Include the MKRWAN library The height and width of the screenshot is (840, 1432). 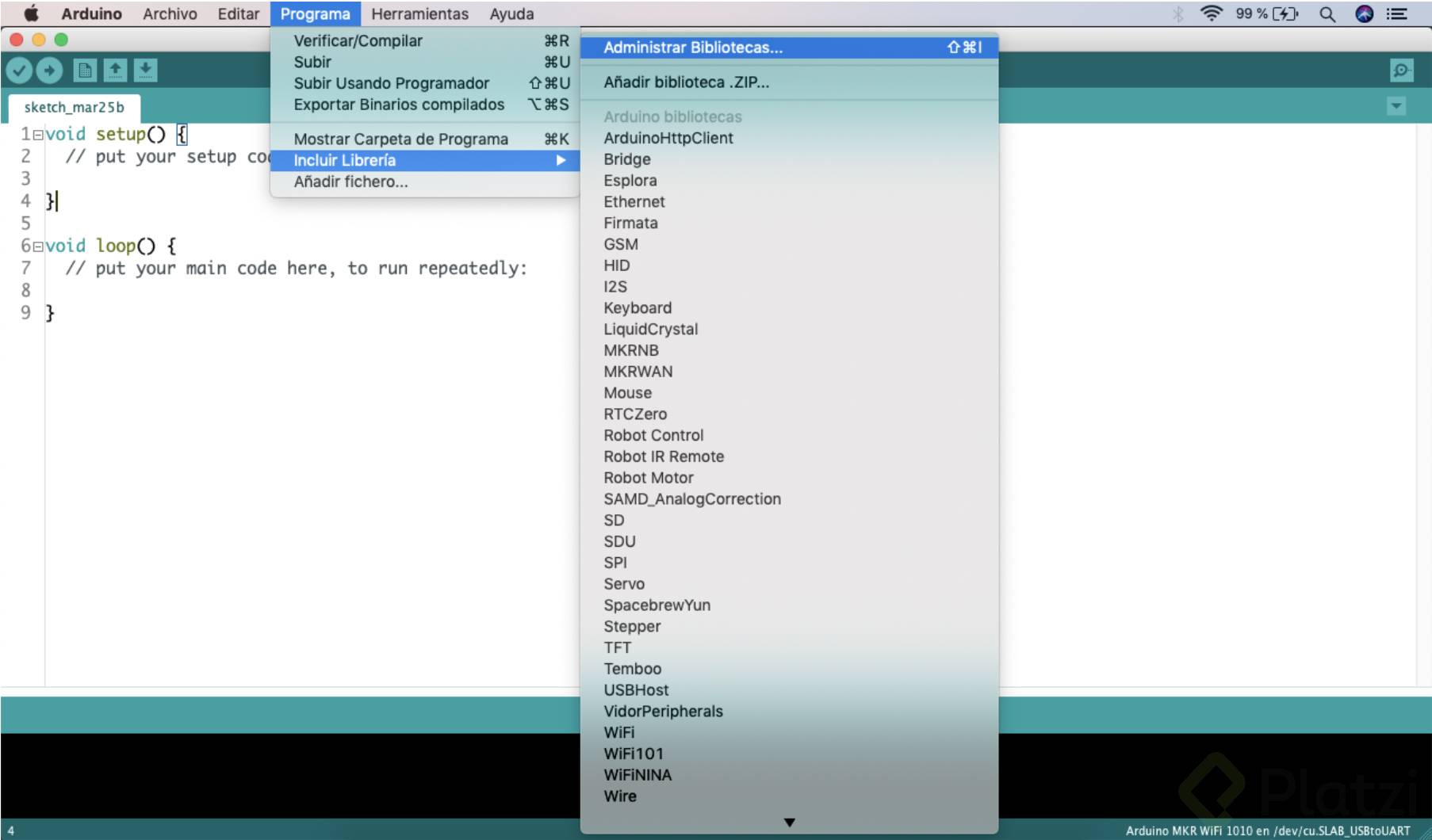[x=789, y=372]
